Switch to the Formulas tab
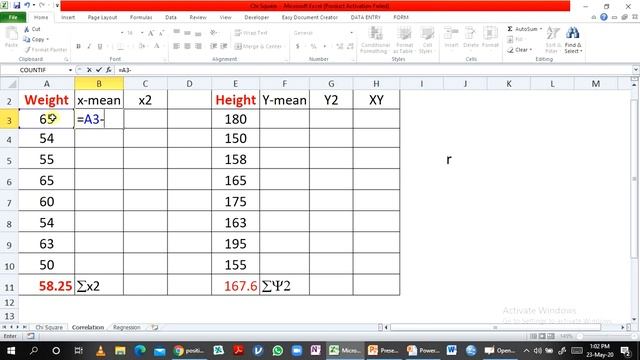Screen dimensions: 640x360 141,17
